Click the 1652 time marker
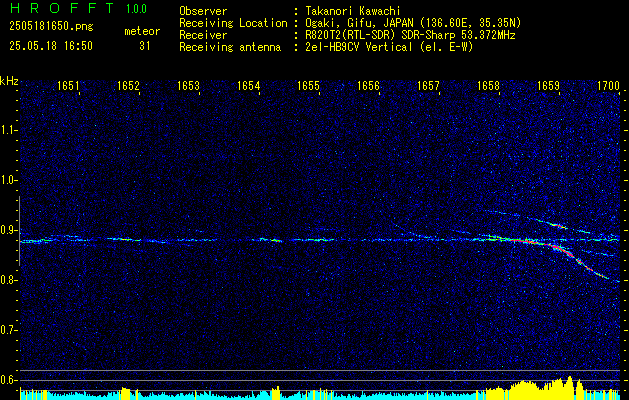The width and height of the screenshot is (629, 400). [128, 85]
